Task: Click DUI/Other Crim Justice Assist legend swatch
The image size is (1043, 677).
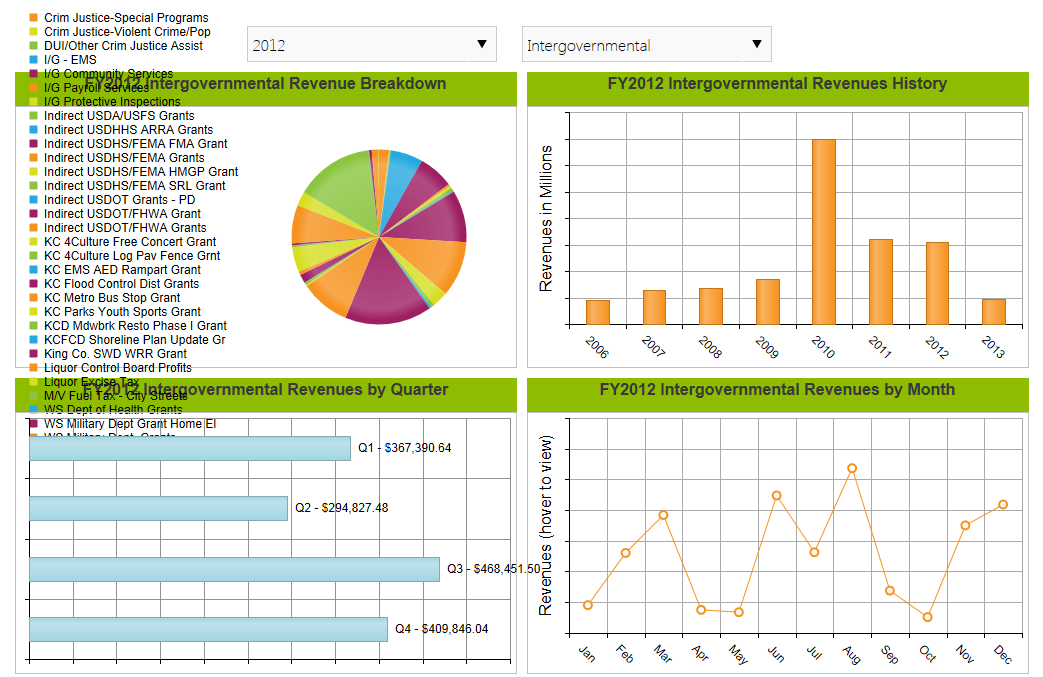Action: (34, 46)
